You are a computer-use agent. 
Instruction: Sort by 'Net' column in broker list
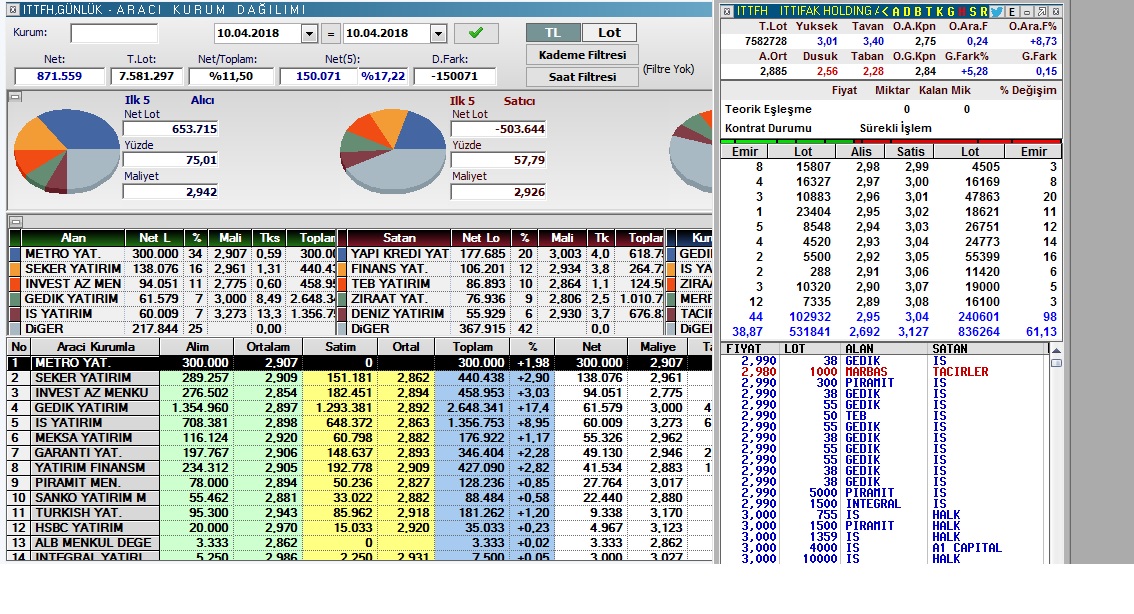click(x=592, y=346)
